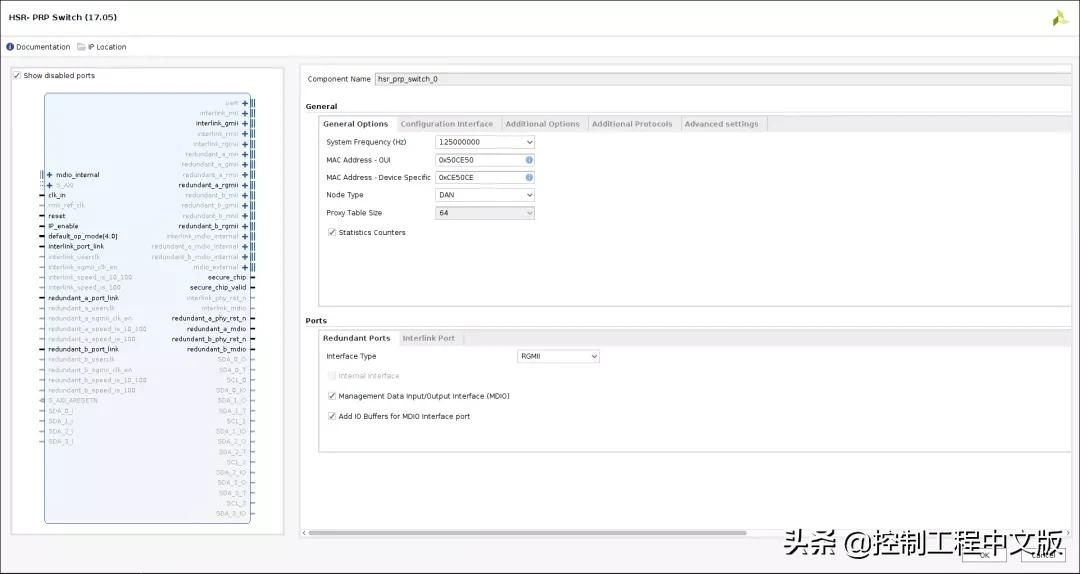Viewport: 1080px width, 574px height.
Task: Click the IP Location link
Action: pos(107,47)
